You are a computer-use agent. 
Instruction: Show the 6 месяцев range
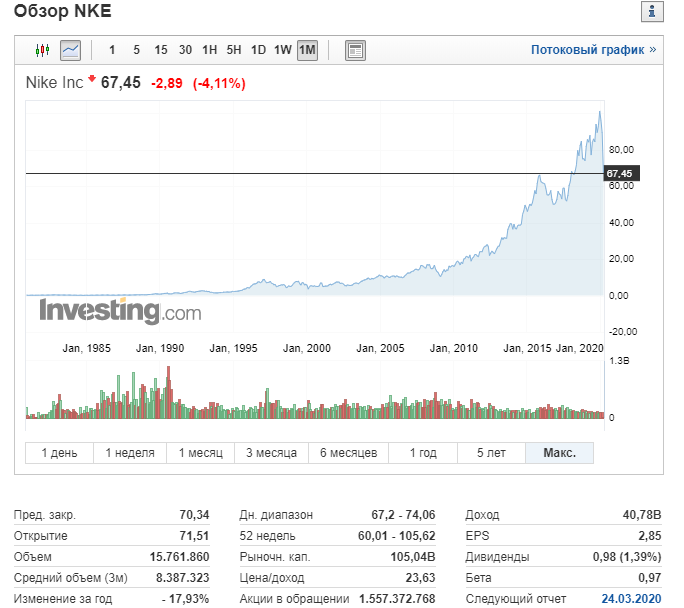pyautogui.click(x=349, y=453)
